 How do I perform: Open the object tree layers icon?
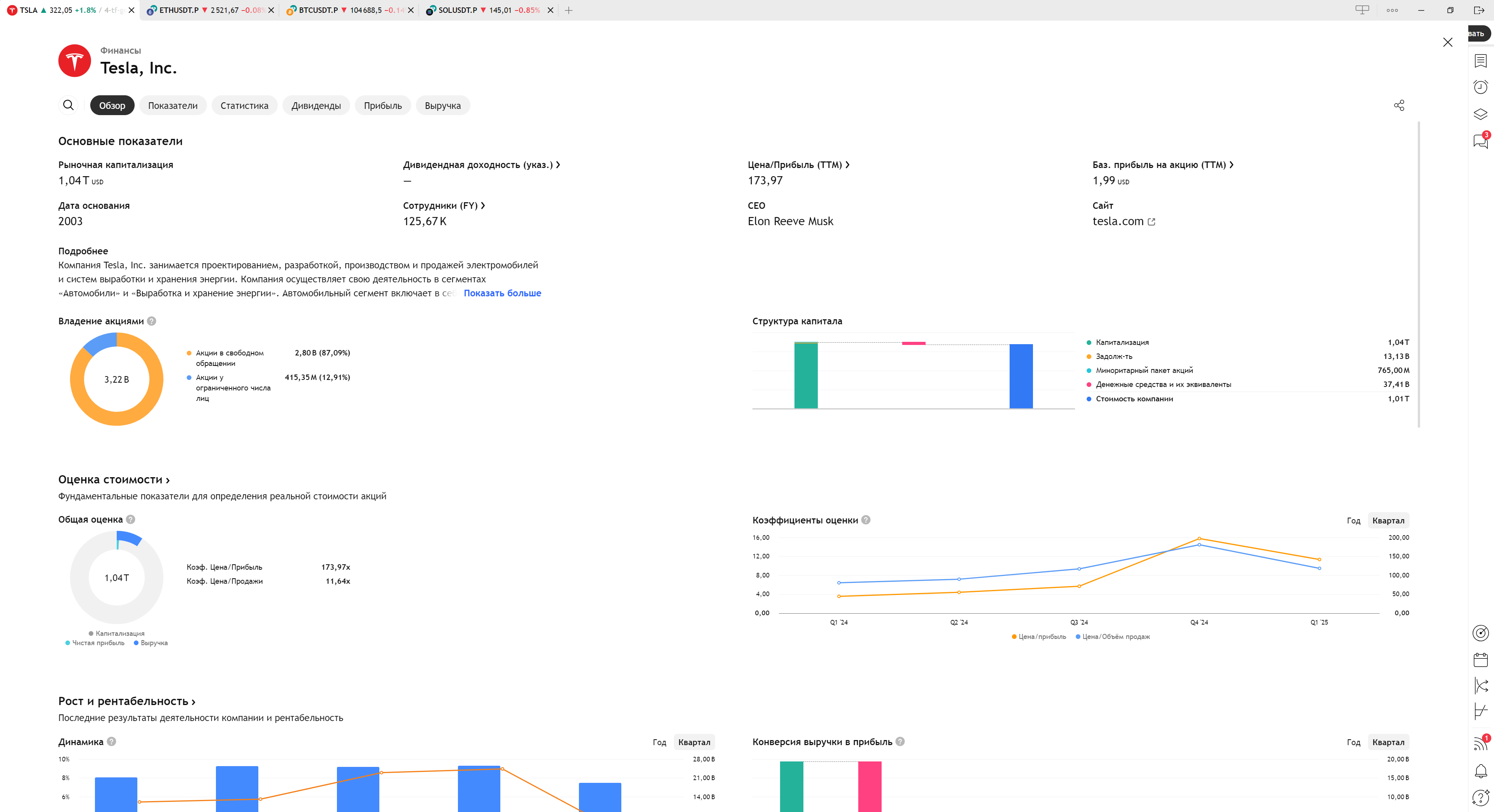(1480, 114)
